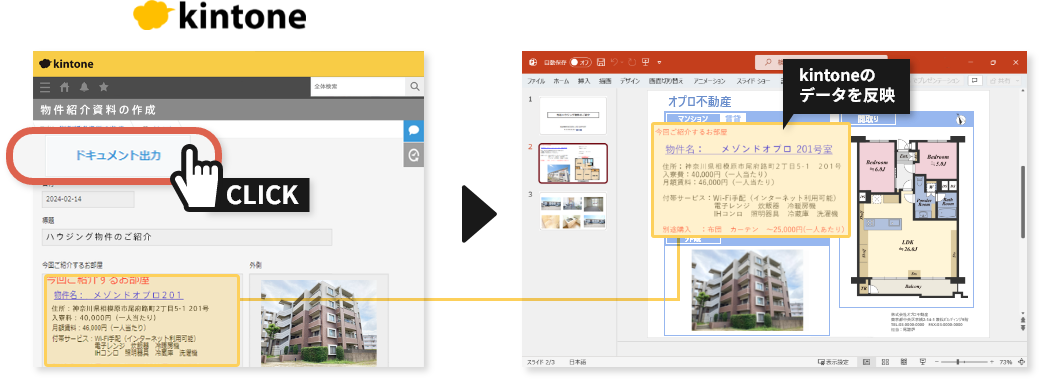Adjust the zoom slider handle

click(x=958, y=362)
